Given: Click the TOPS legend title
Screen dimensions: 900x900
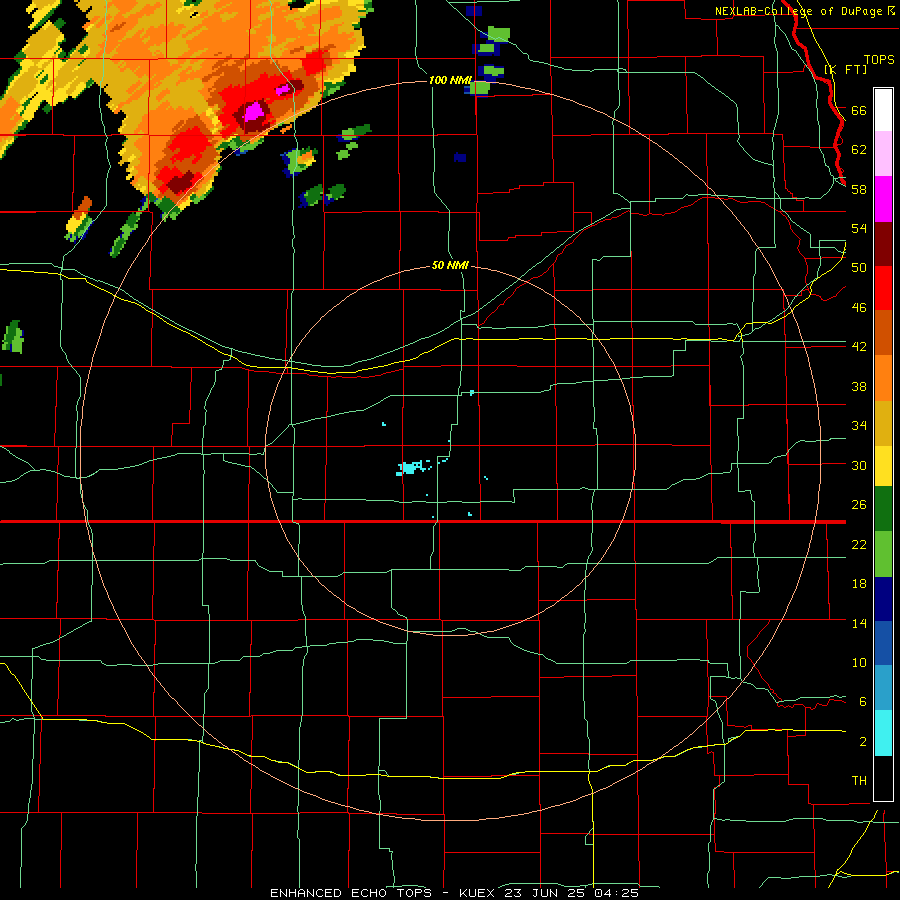Looking at the screenshot, I should (x=879, y=59).
